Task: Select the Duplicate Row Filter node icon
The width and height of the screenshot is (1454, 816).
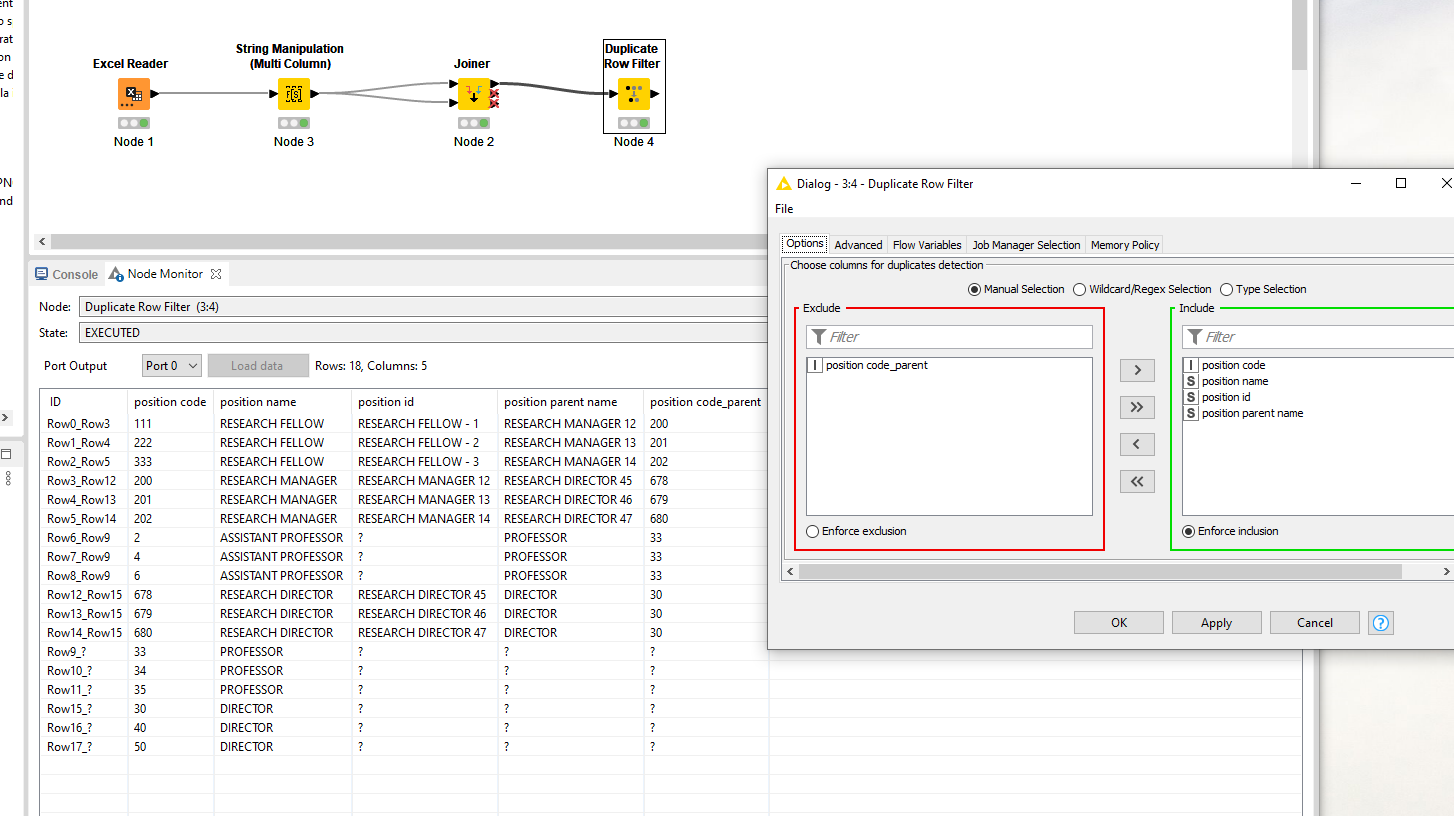Action: click(633, 94)
